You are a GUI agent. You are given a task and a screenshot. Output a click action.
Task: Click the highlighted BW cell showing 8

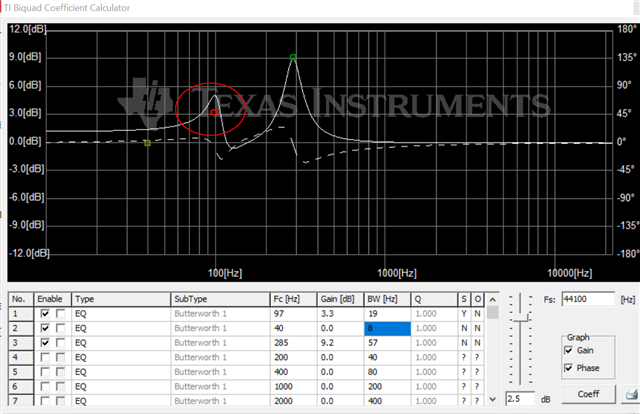[387, 328]
